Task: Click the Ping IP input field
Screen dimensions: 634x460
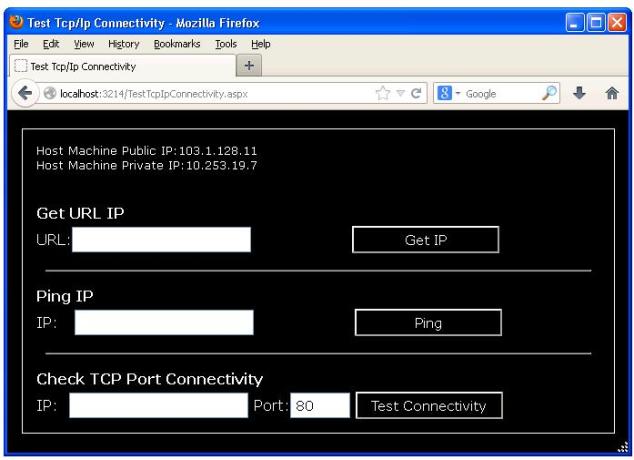Action: coord(164,323)
